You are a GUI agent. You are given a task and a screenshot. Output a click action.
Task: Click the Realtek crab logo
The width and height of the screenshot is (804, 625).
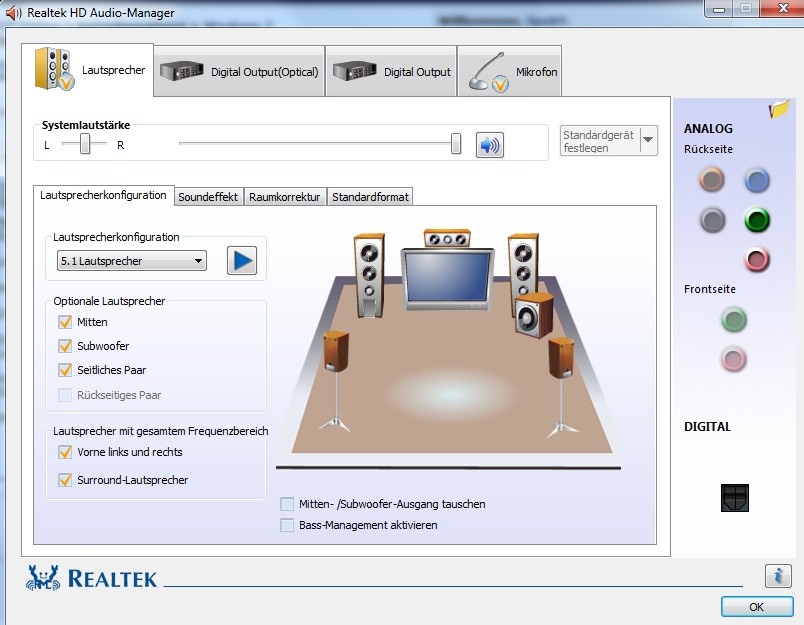click(x=43, y=578)
